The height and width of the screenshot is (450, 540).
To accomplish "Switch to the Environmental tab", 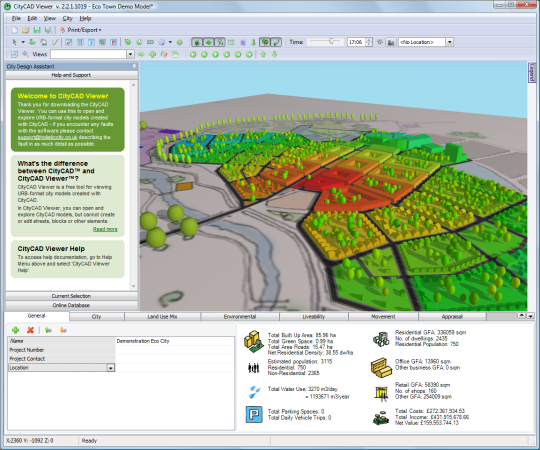I will click(x=240, y=316).
